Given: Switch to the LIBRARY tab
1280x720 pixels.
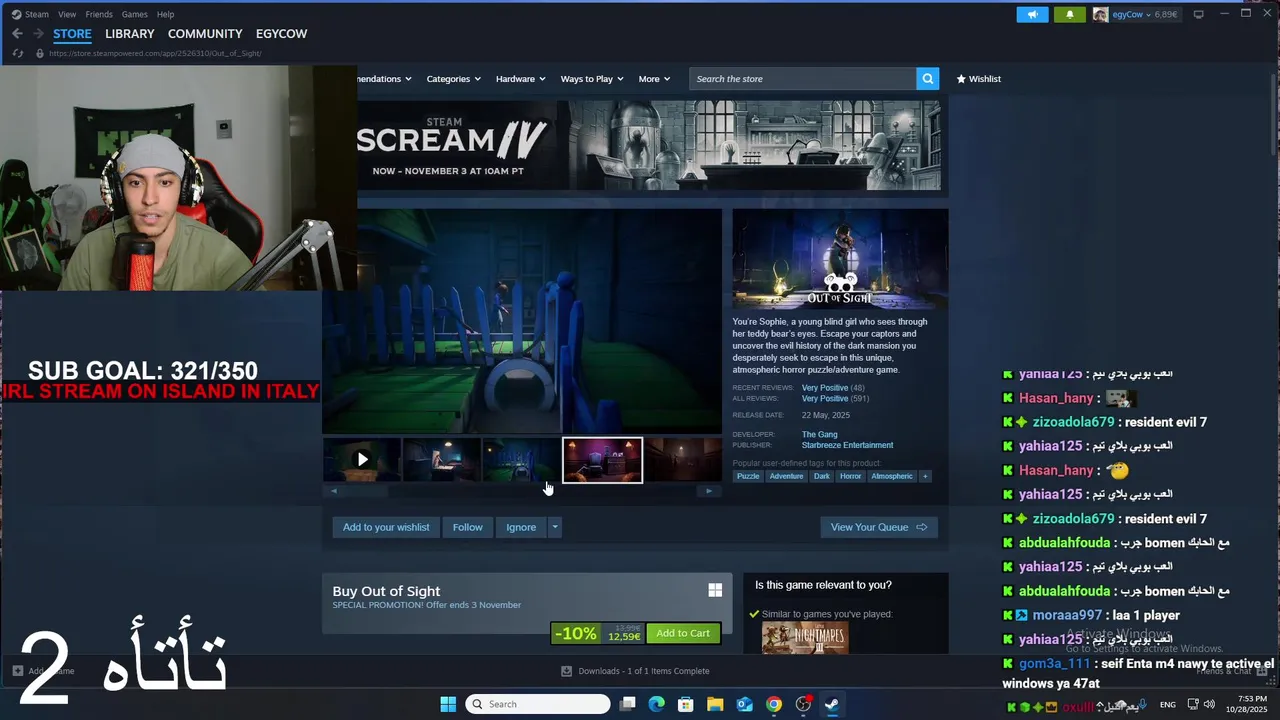Looking at the screenshot, I should pyautogui.click(x=130, y=34).
